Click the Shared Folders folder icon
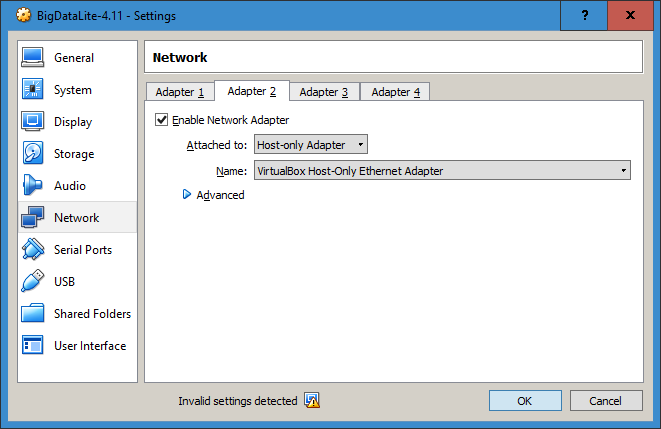 click(x=32, y=313)
